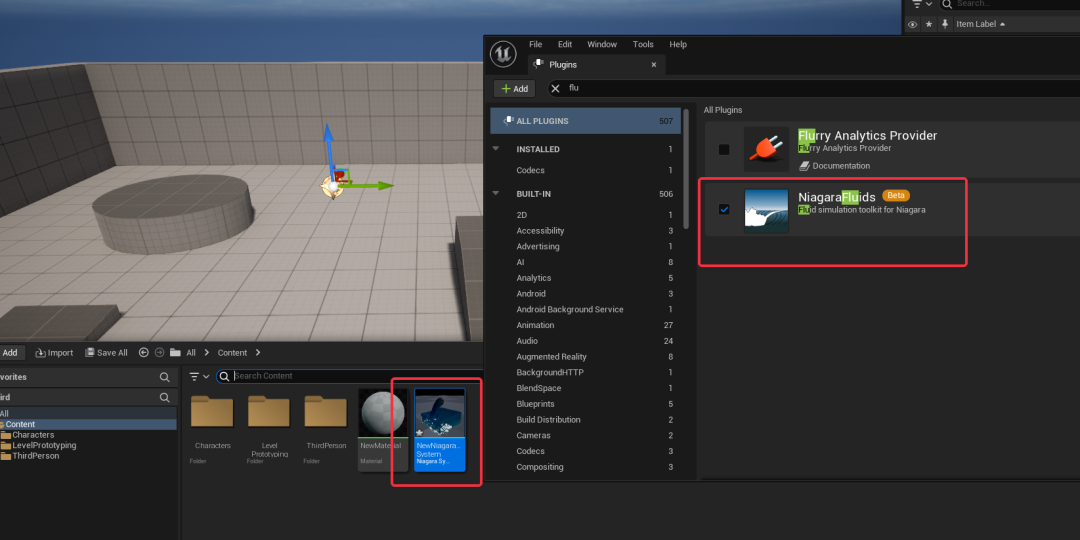Click the Unreal Engine logo icon

503,54
